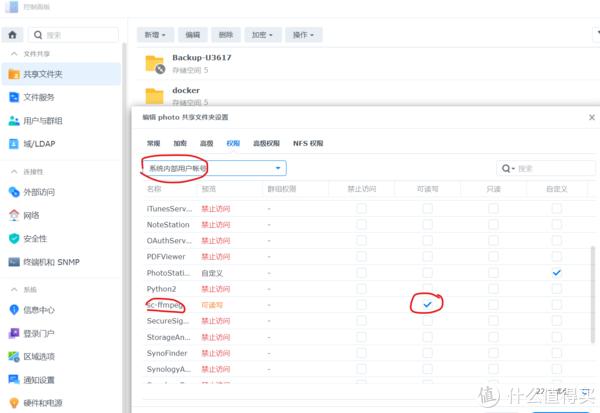The image size is (600, 413).
Task: Open 文件服务 file services icon
Action: (x=14, y=97)
